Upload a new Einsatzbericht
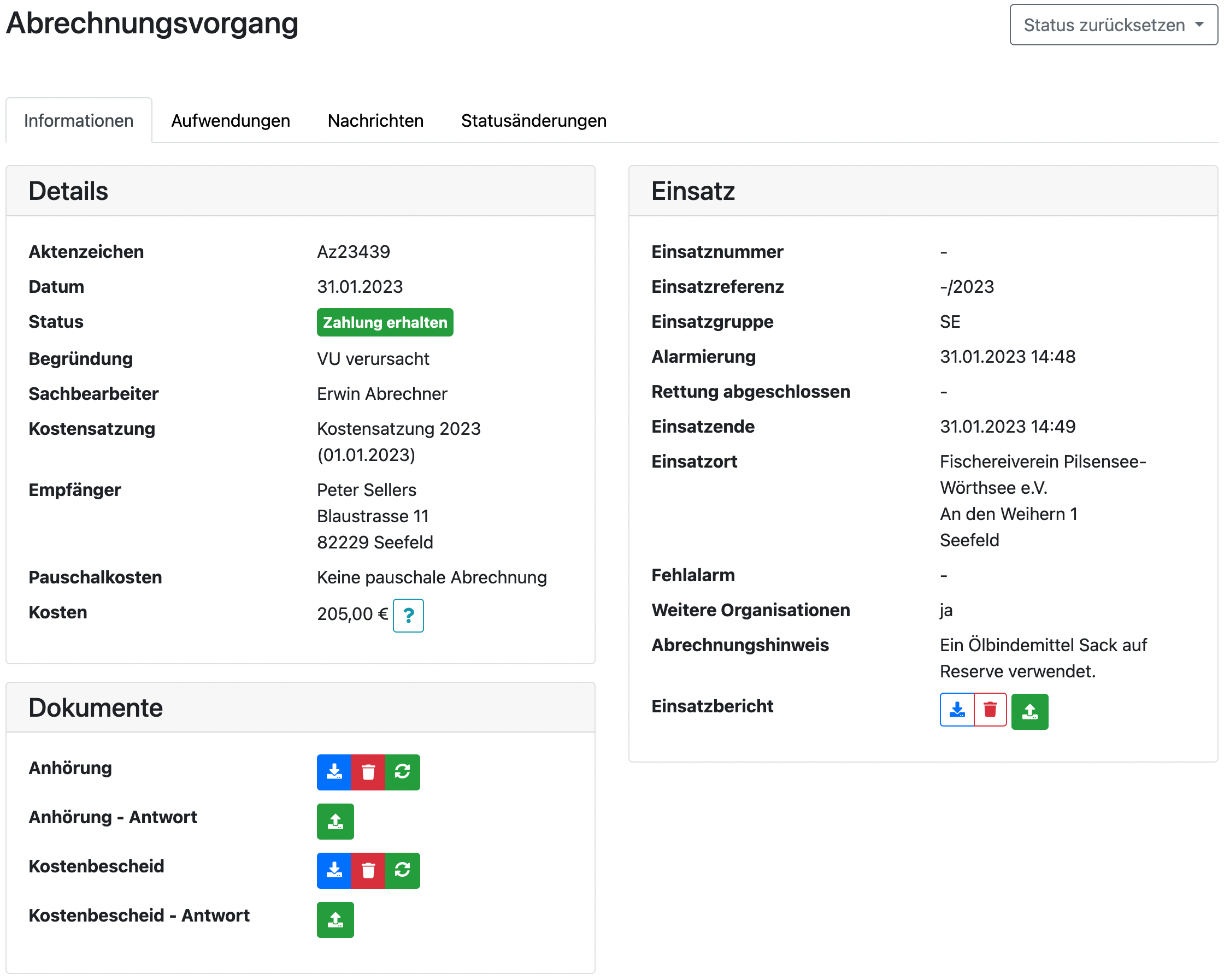Image resolution: width=1224 pixels, height=980 pixels. coord(1030,712)
